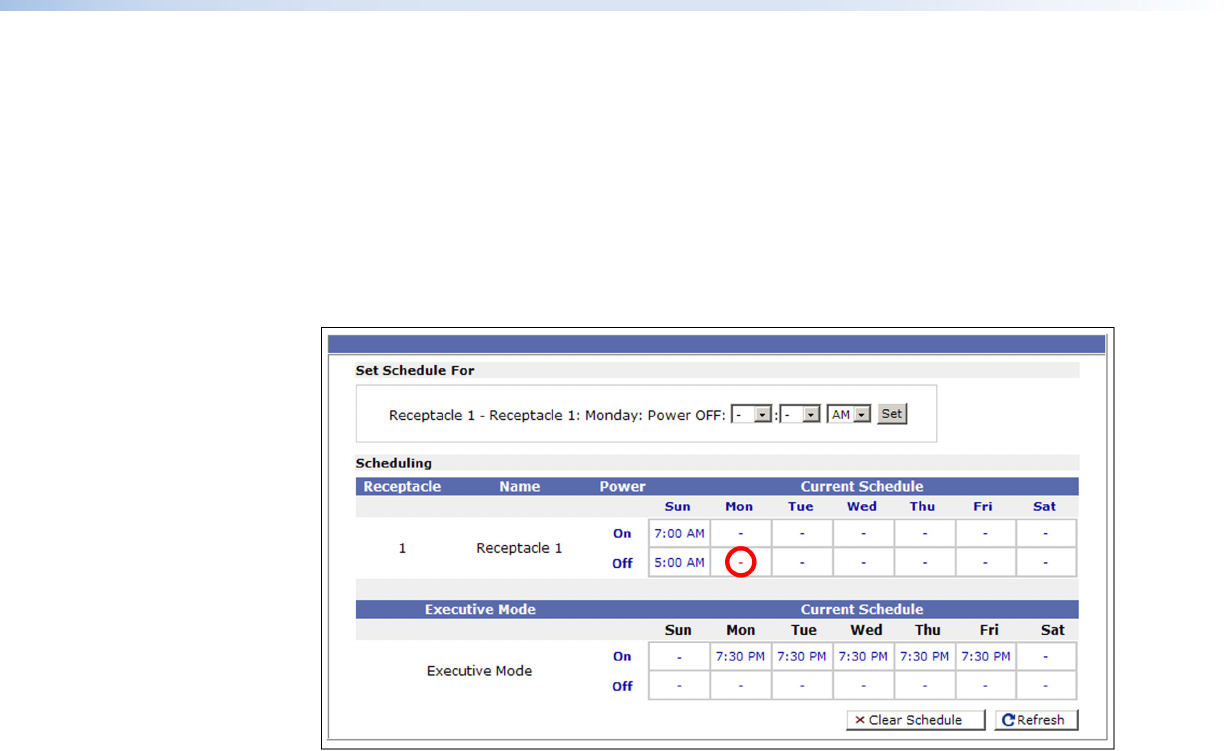Viewport: 1224px width, 751px height.
Task: Choose Executive Mode Friday On 7:30 PM
Action: (x=986, y=657)
